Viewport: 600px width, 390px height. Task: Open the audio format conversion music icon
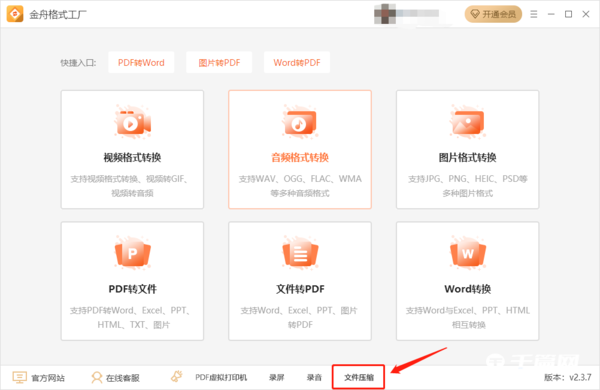coord(300,122)
